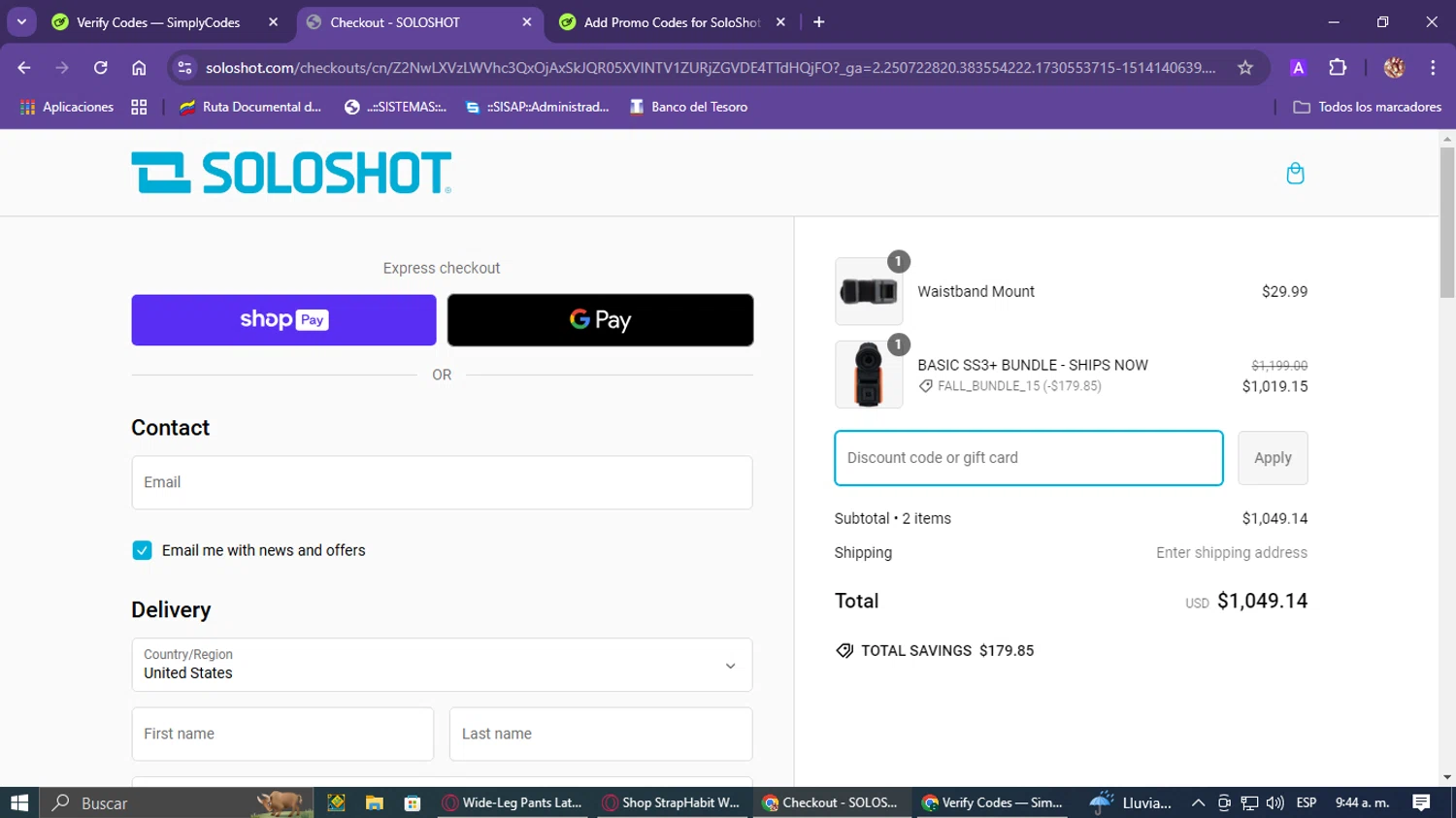Viewport: 1456px width, 818px height.
Task: Open the taskbar clock 9:44 a. m.
Action: point(1363,802)
